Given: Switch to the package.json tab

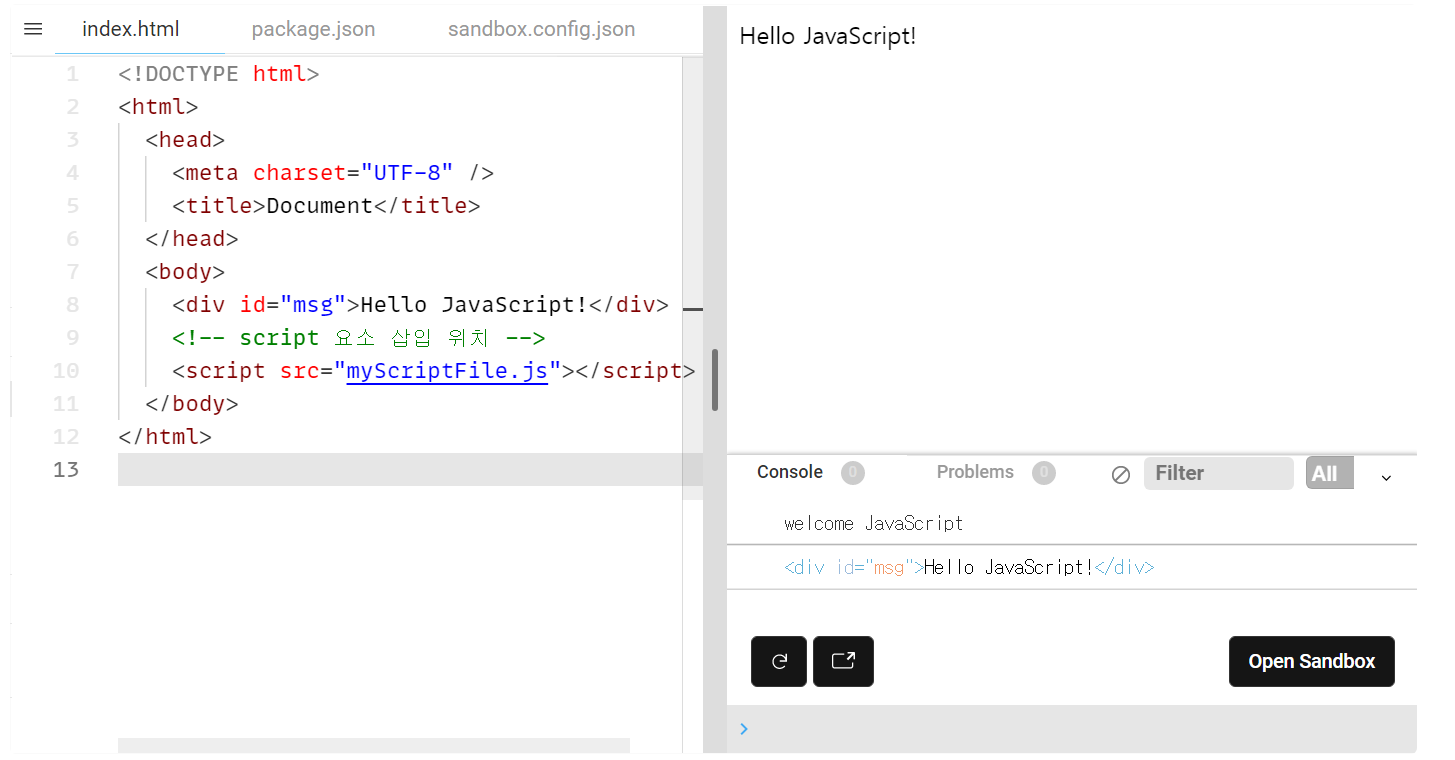Looking at the screenshot, I should click(313, 29).
